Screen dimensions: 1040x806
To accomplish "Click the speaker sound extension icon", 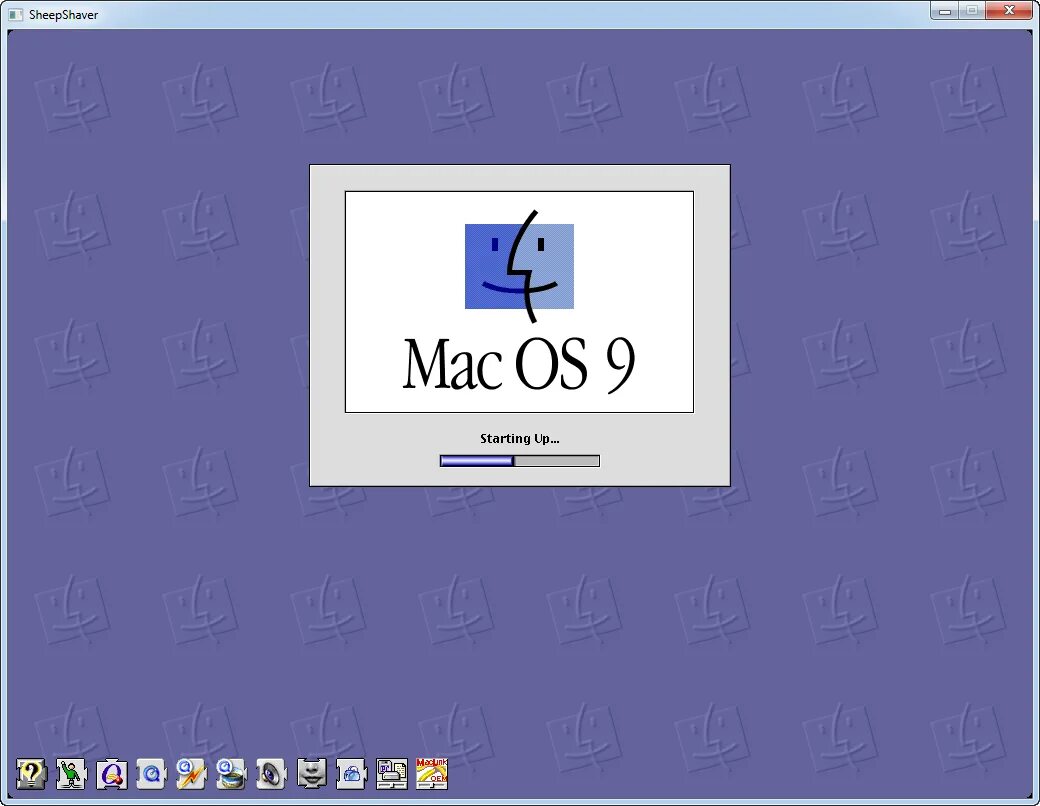I will [271, 773].
